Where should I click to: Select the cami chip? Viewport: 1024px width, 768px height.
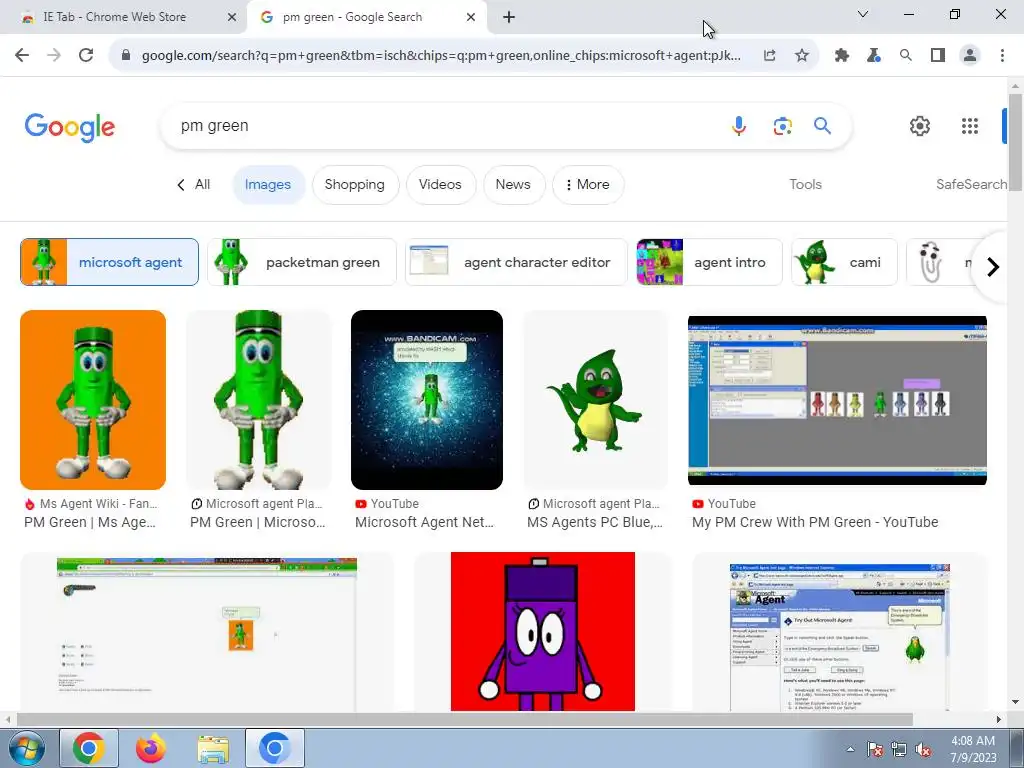(844, 263)
